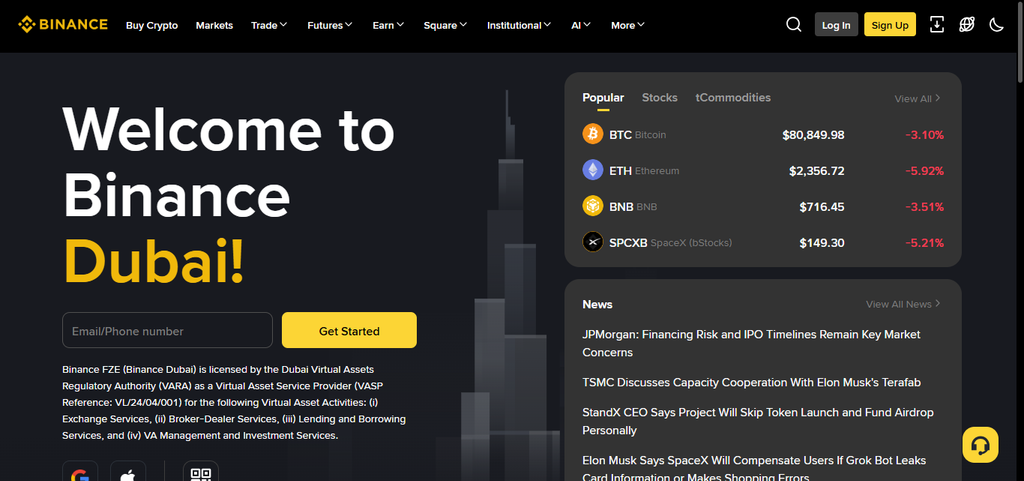Open View All markets link

tap(918, 99)
